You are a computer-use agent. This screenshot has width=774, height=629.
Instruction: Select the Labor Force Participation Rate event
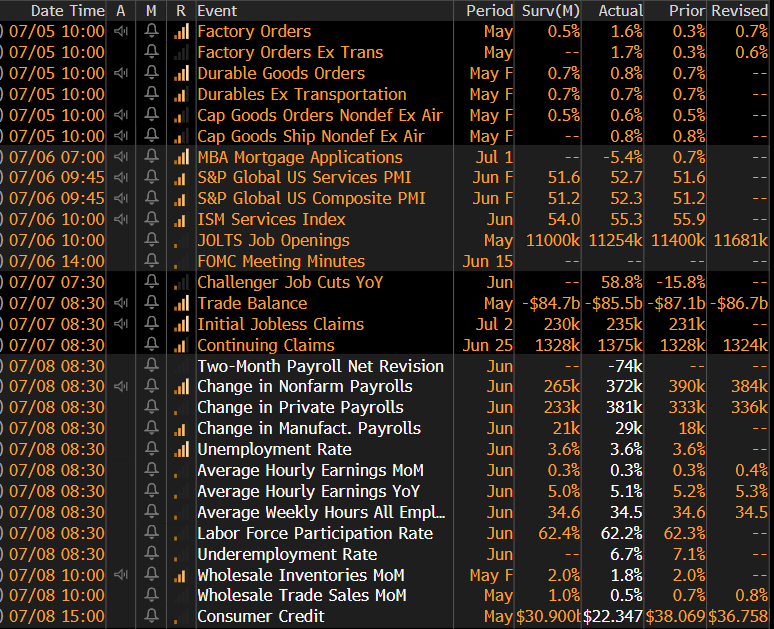coord(315,533)
